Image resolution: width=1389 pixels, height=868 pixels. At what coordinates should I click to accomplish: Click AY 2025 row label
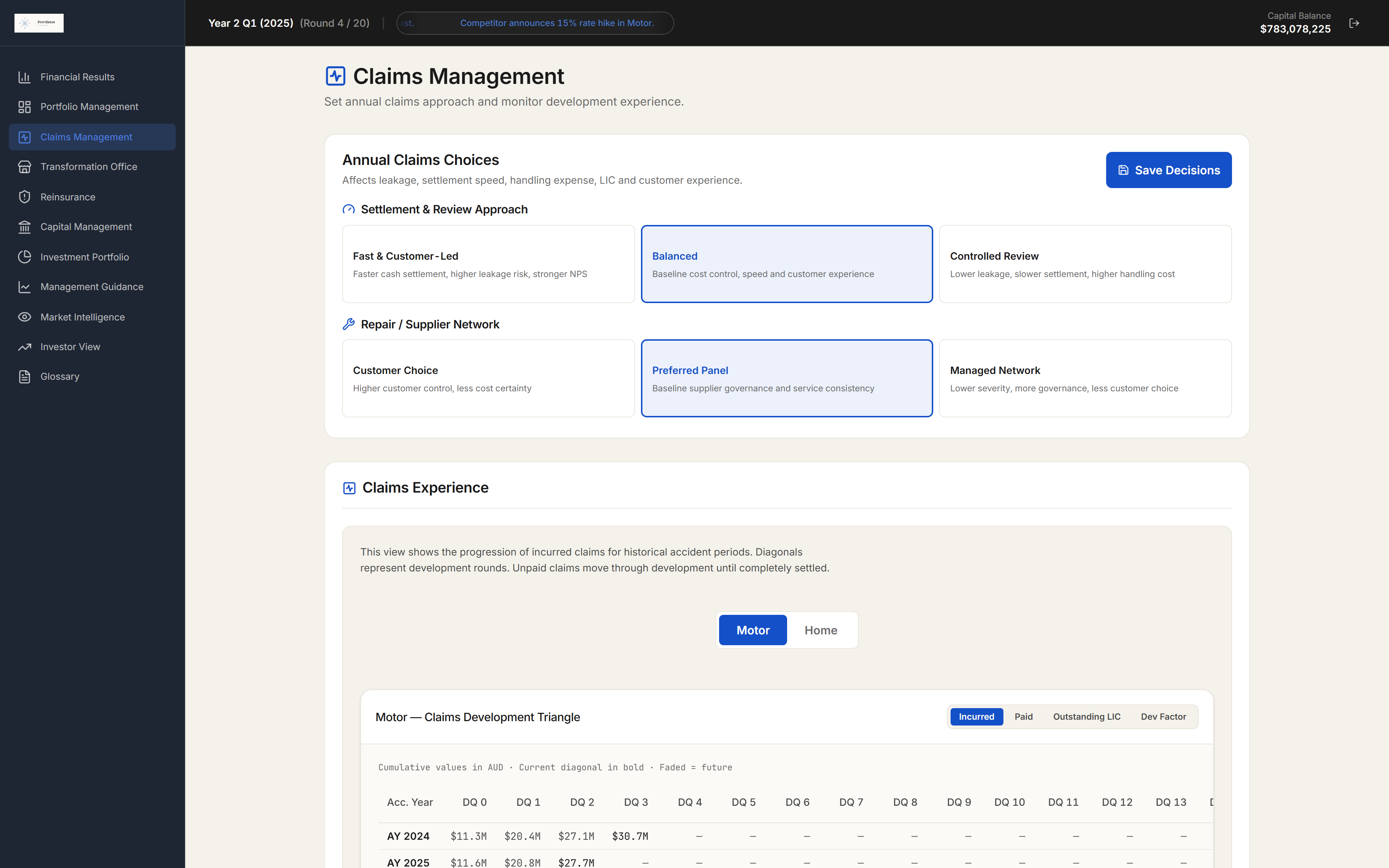point(408,862)
